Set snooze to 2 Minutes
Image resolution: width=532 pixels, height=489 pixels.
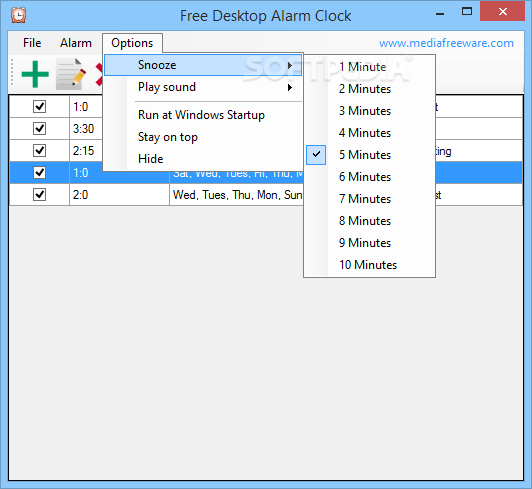(369, 89)
